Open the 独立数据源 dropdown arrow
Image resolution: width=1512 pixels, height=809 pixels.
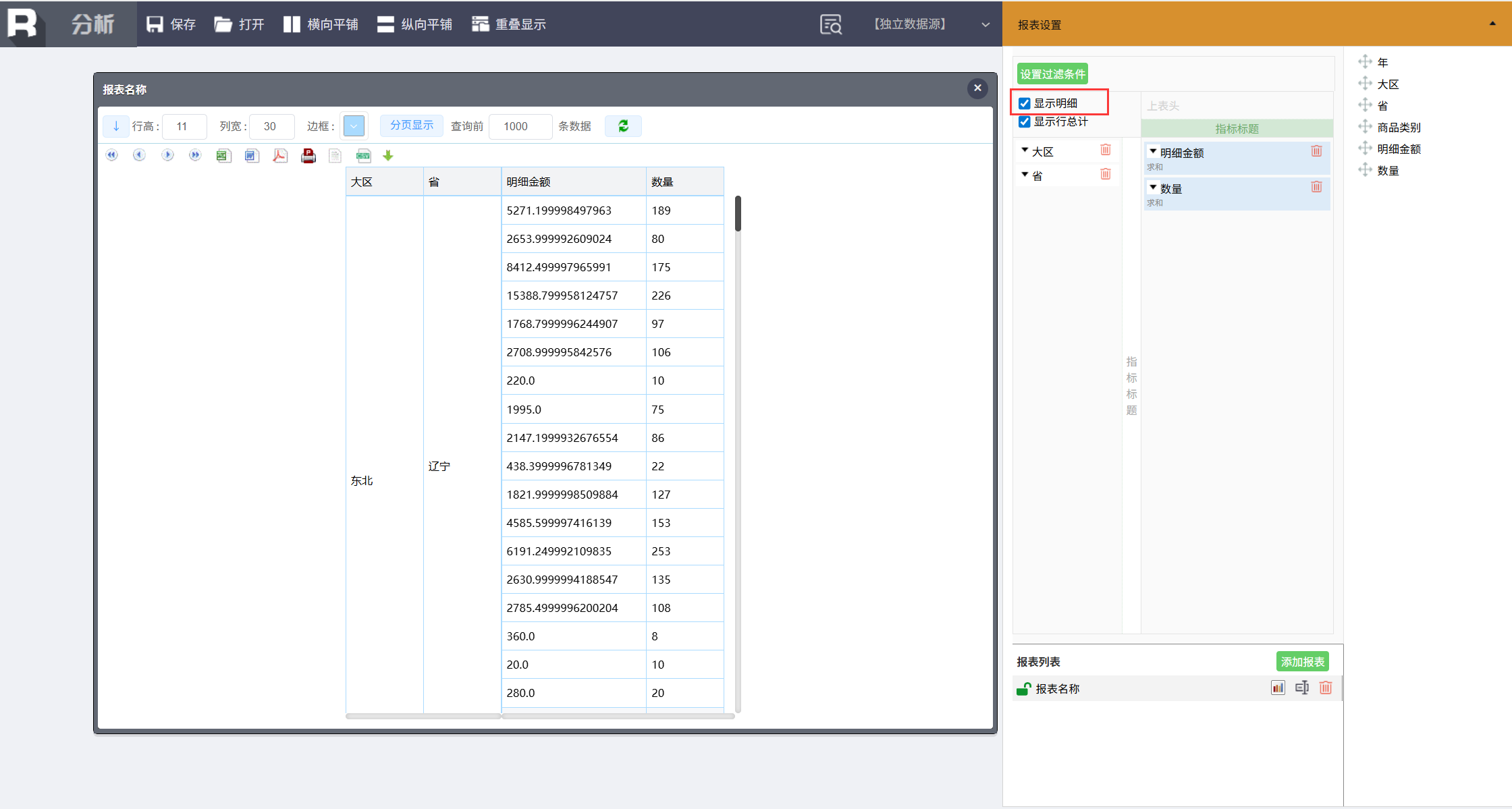point(986,24)
